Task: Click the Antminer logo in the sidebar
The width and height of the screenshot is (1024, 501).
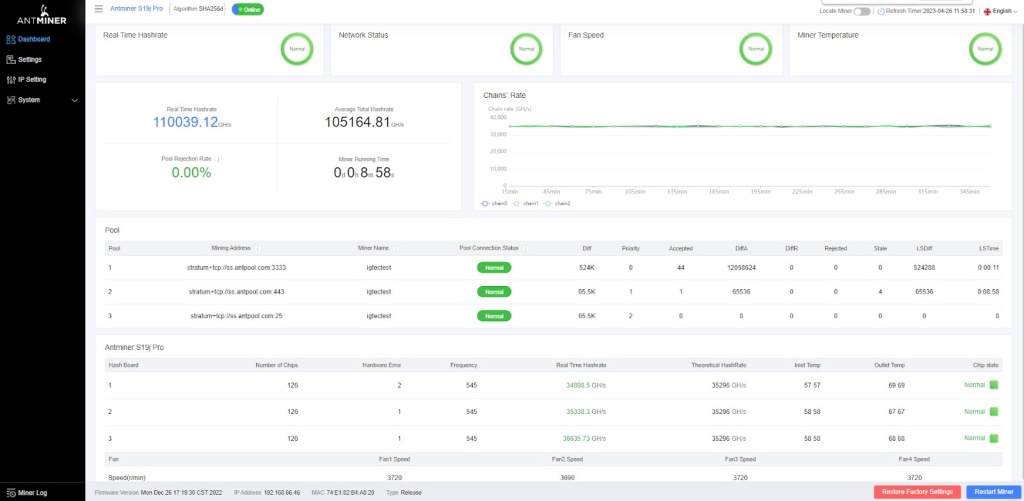Action: 42,15
